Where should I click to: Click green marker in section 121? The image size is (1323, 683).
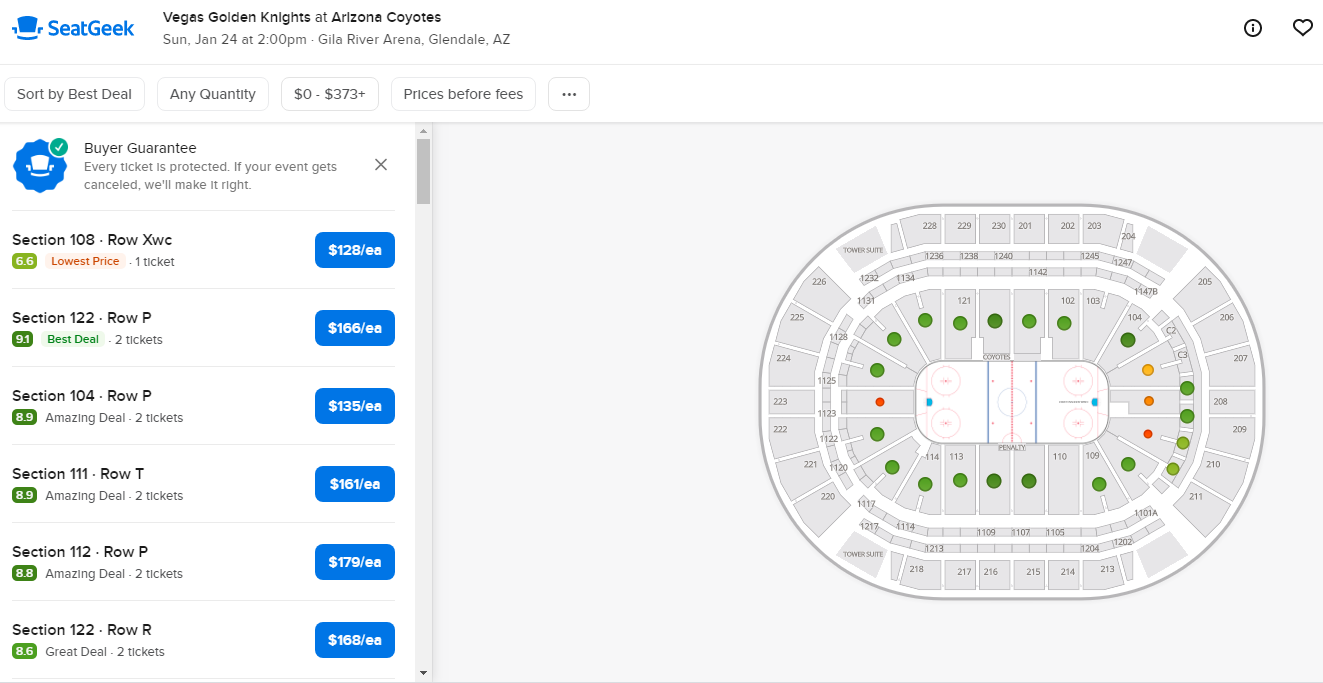[x=960, y=323]
